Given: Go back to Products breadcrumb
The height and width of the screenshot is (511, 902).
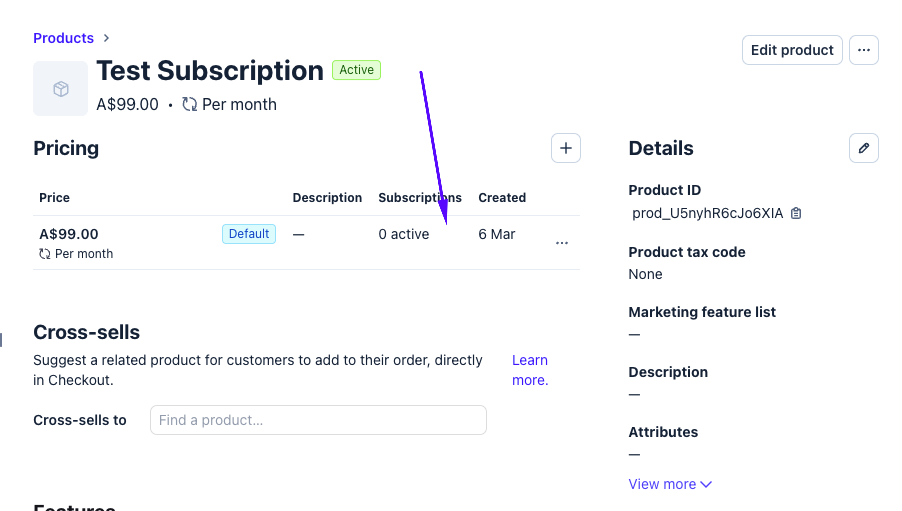Looking at the screenshot, I should [63, 38].
